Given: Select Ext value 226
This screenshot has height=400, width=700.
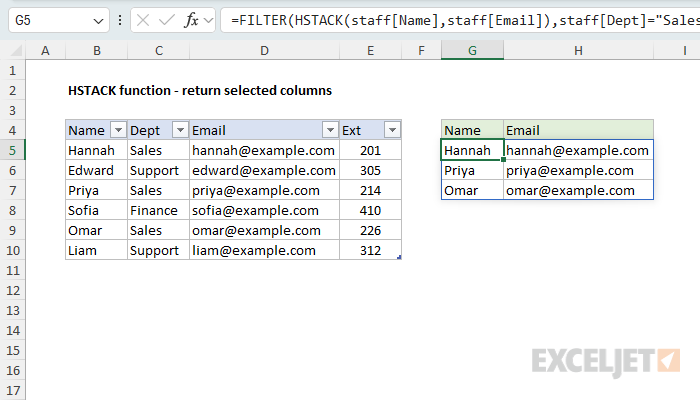Looking at the screenshot, I should pyautogui.click(x=371, y=230).
